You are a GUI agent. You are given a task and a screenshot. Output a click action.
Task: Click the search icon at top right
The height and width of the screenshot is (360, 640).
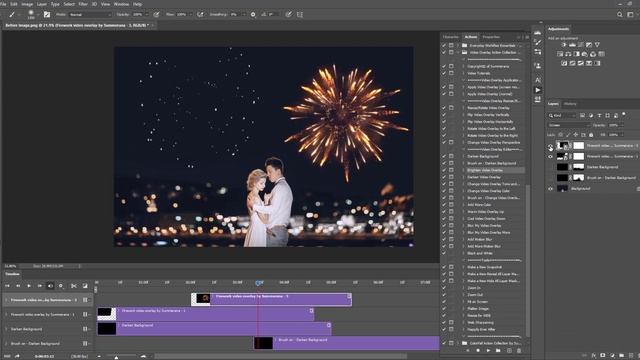pos(620,14)
